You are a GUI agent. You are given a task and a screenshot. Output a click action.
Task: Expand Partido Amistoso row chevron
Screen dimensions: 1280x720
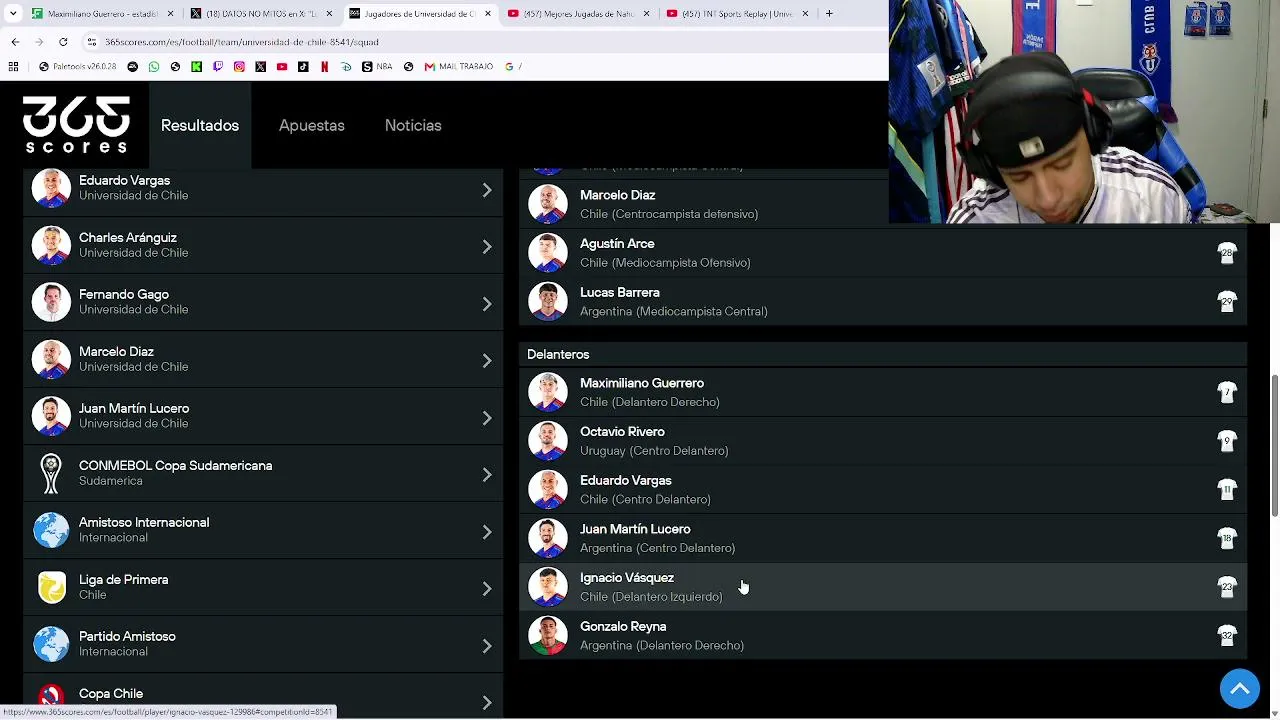pyautogui.click(x=487, y=645)
